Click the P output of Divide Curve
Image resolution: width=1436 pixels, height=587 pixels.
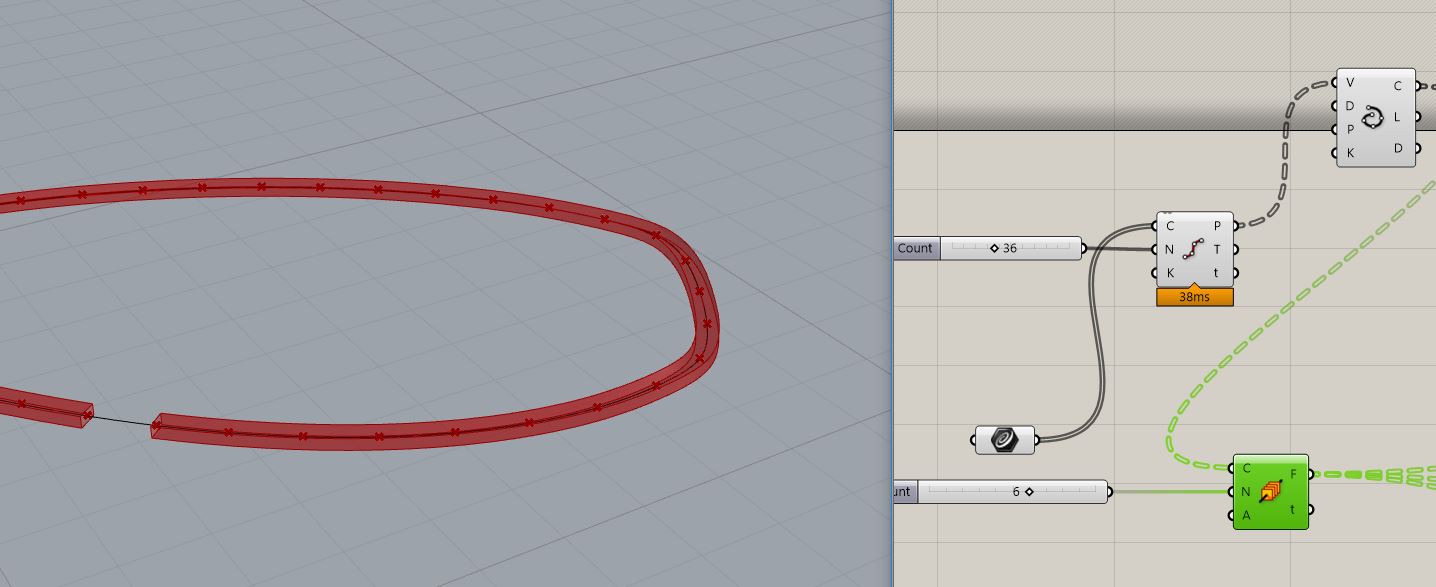(x=1218, y=226)
